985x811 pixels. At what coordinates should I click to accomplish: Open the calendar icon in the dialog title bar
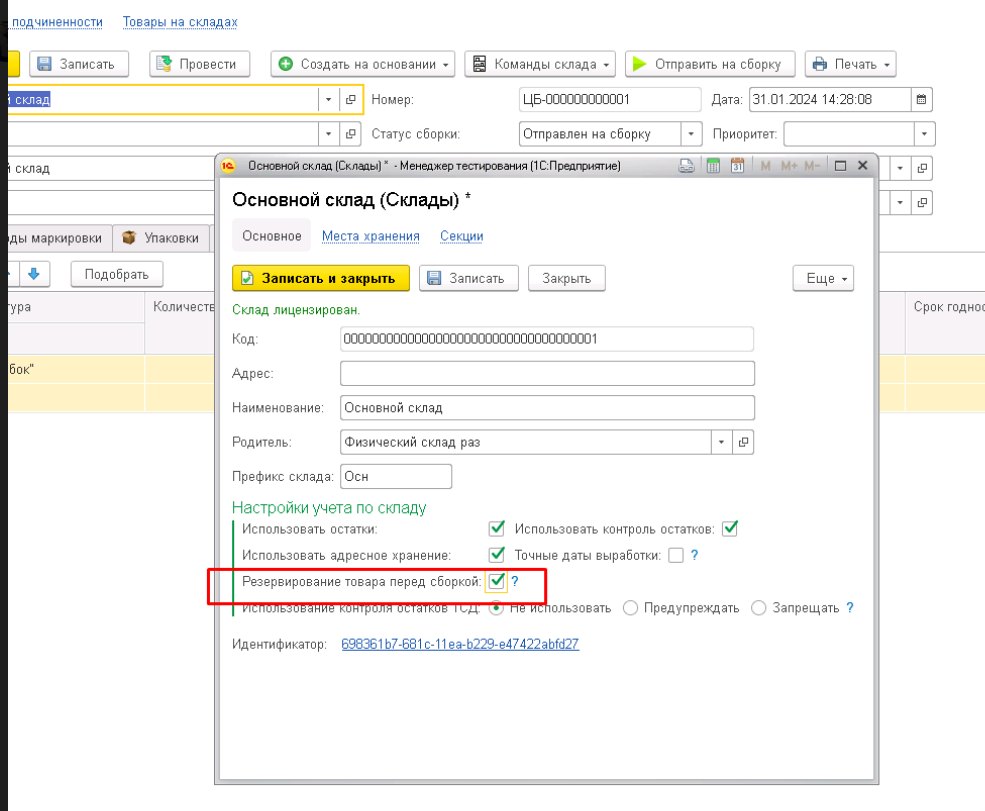click(737, 166)
